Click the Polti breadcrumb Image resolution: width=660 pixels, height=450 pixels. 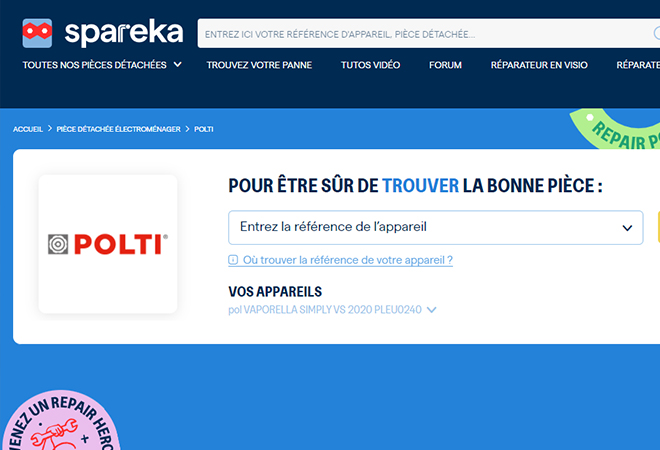coord(204,129)
